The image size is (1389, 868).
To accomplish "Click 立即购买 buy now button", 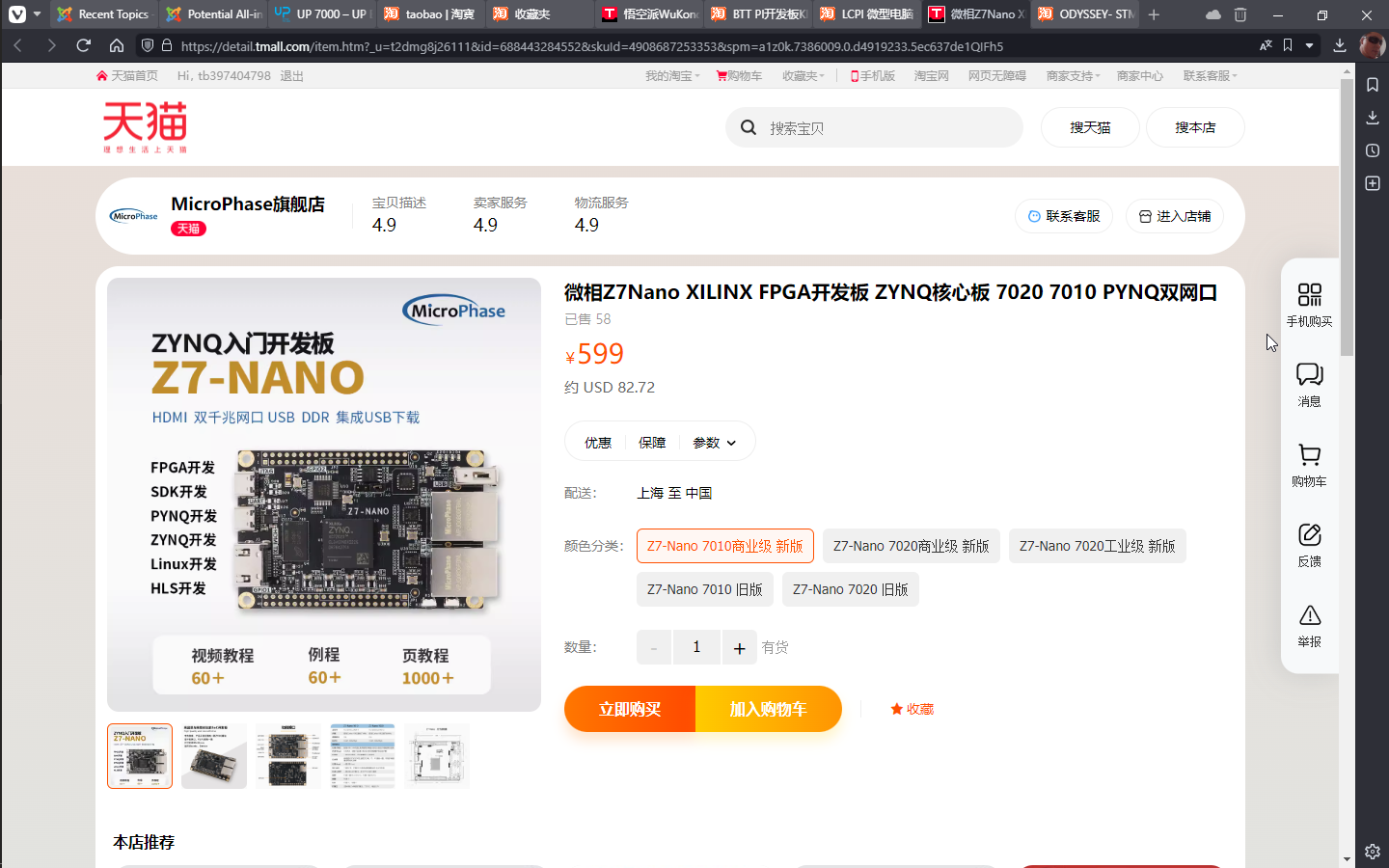I will pyautogui.click(x=630, y=709).
